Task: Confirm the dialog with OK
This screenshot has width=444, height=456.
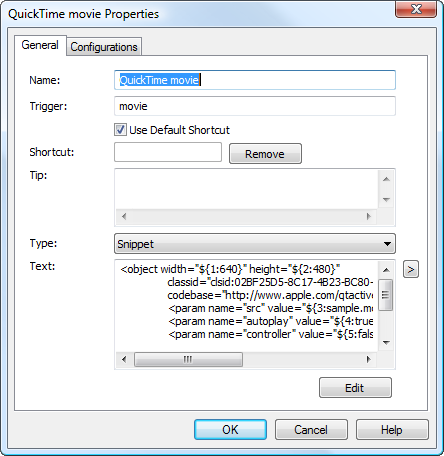Action: click(x=230, y=429)
